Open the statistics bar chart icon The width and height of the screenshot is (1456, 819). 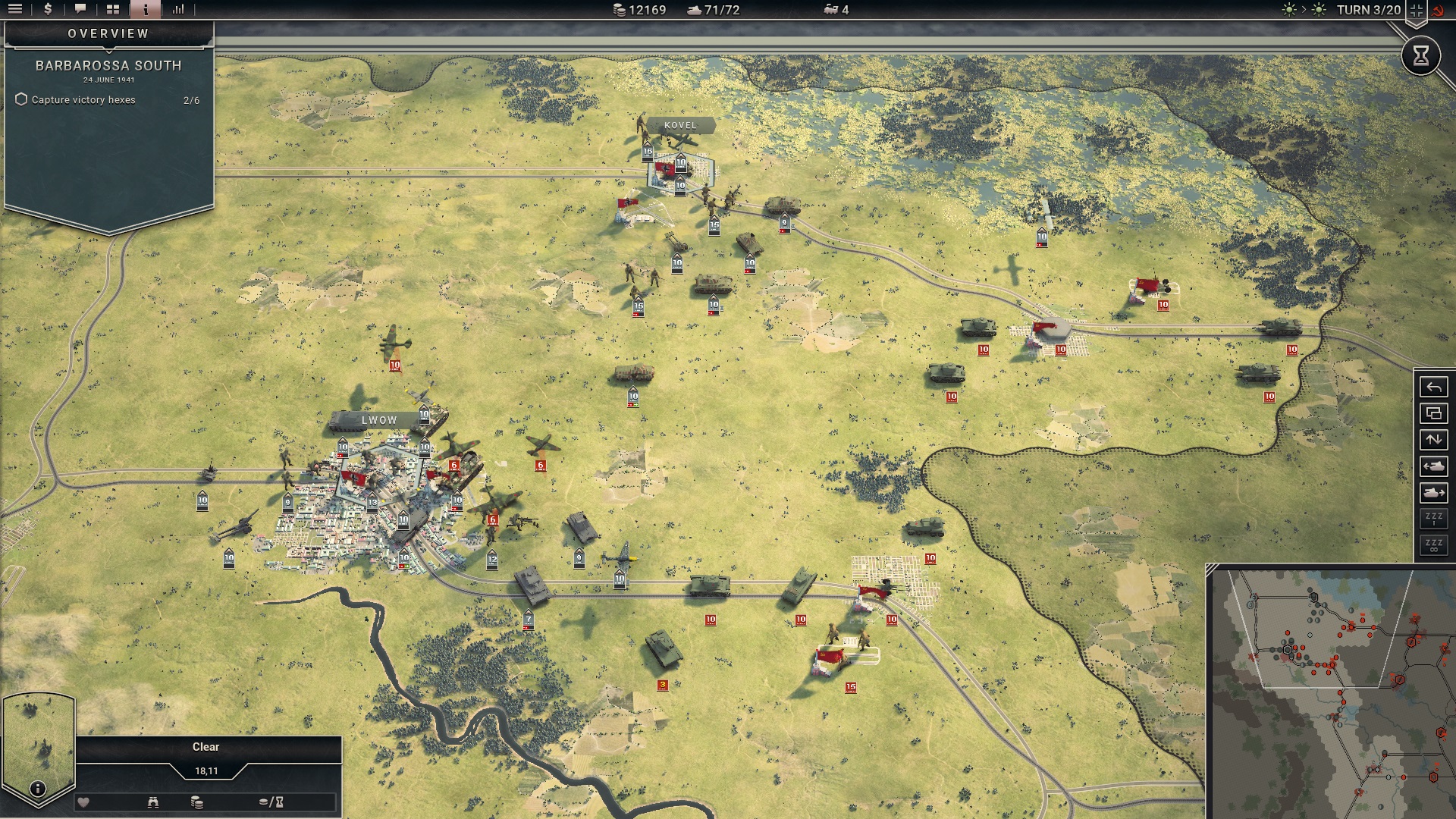pyautogui.click(x=178, y=9)
